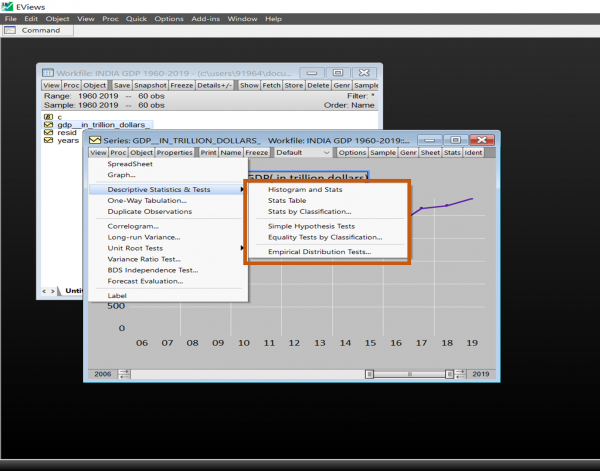Click Fetch button in workfile window
600x471 pixels.
pos(271,85)
